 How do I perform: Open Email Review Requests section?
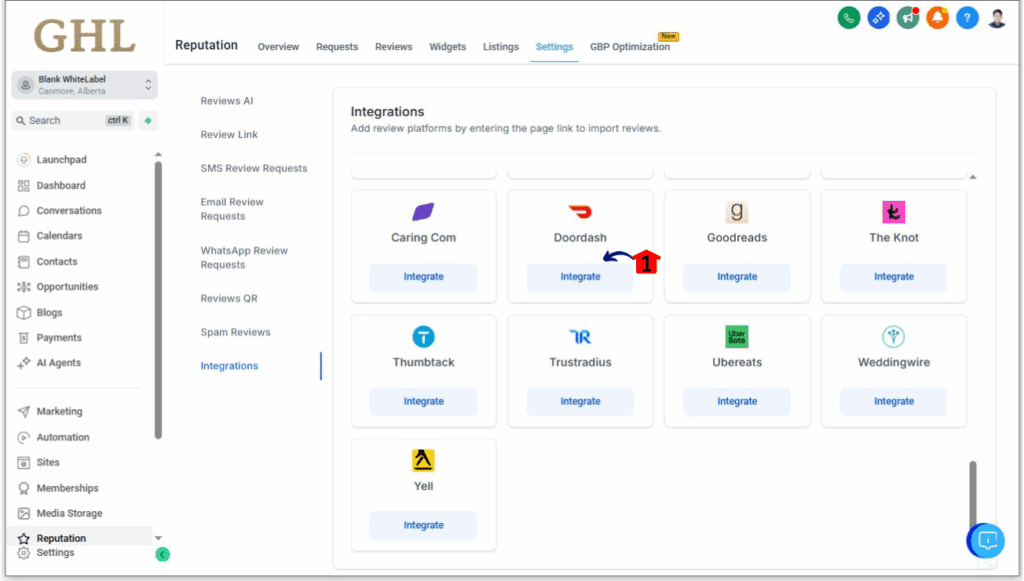232,209
